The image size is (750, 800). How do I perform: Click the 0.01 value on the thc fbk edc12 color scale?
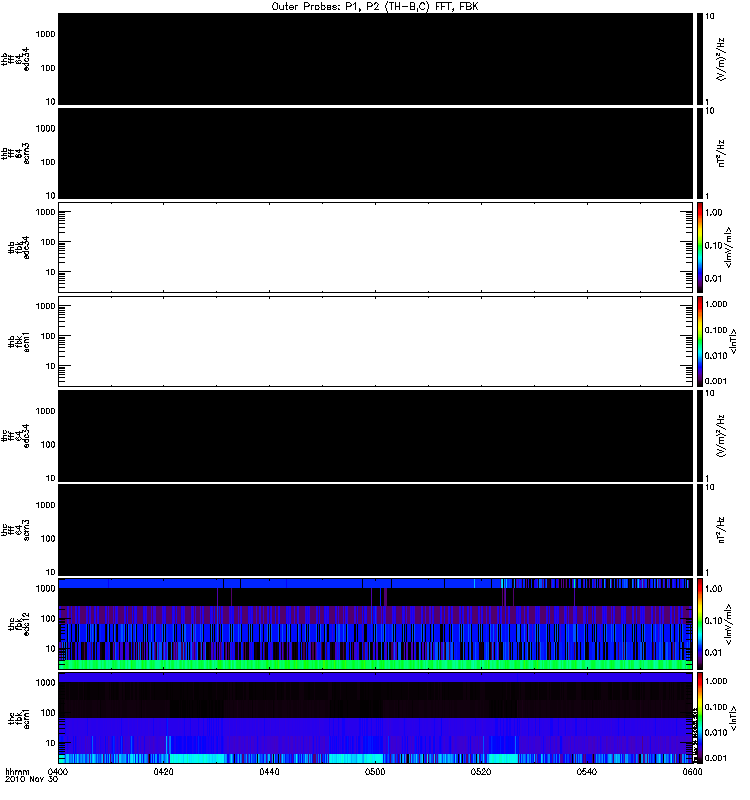[713, 653]
